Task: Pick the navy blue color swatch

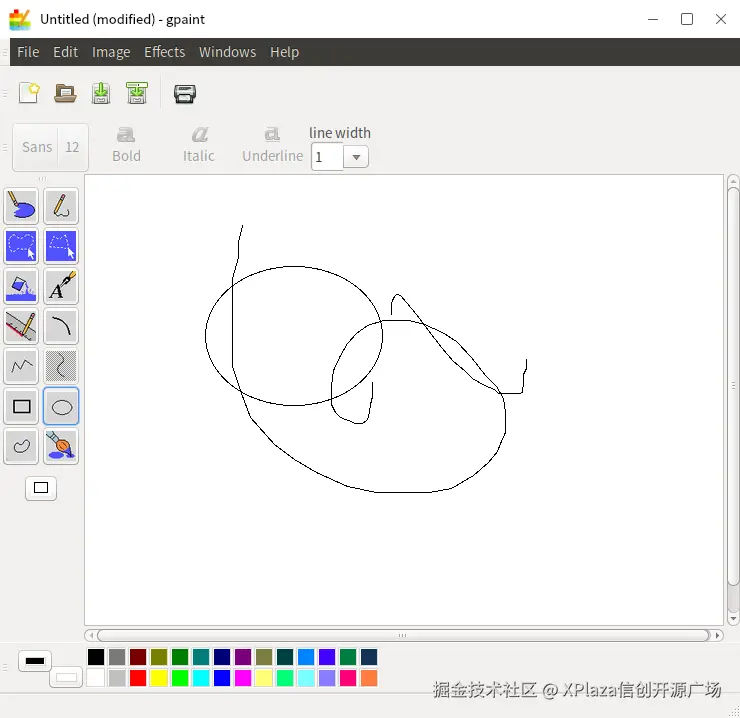Action: [x=222, y=657]
